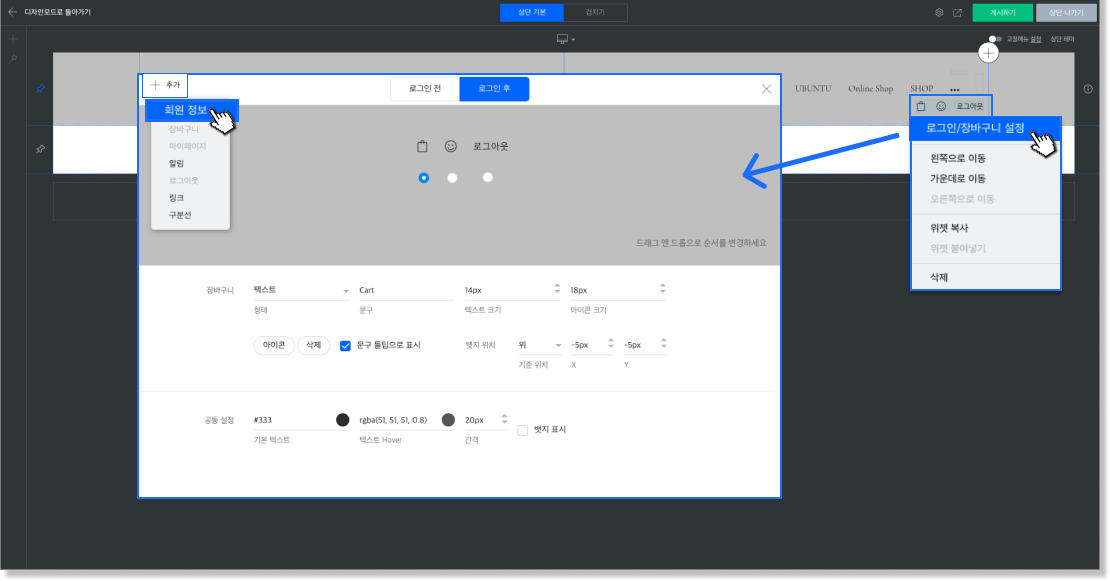This screenshot has height=581, width=1110.
Task: Enable the 뱃지 표시 checkbox
Action: 522,430
